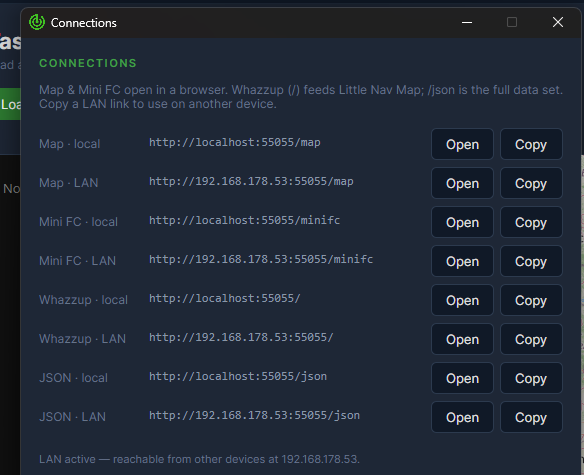This screenshot has height=475, width=584.
Task: Click the 'LAN active' status message
Action: [199, 459]
